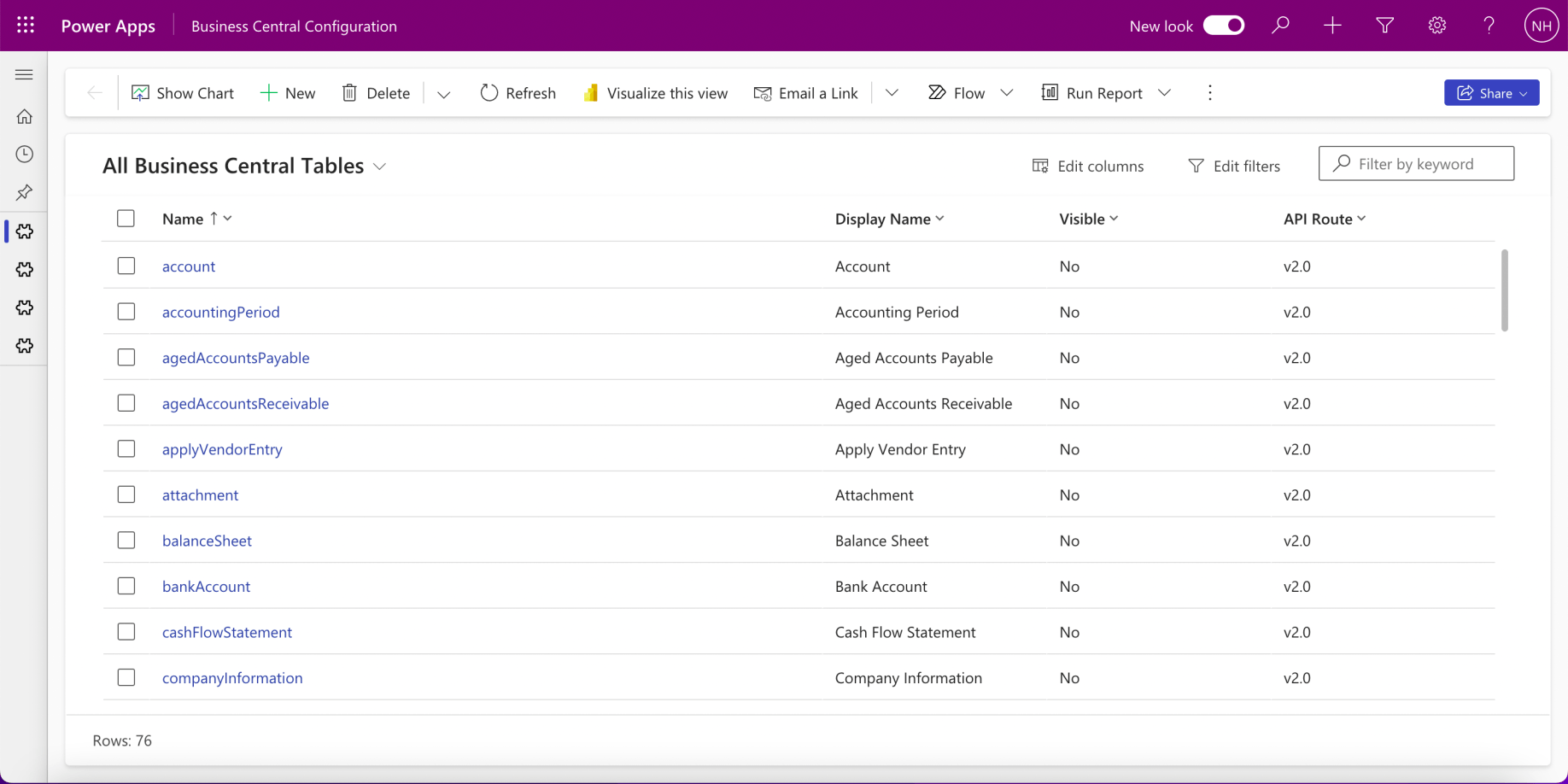Select the bankAccount row checkbox
Viewport: 1568px width, 784px height.
point(126,586)
